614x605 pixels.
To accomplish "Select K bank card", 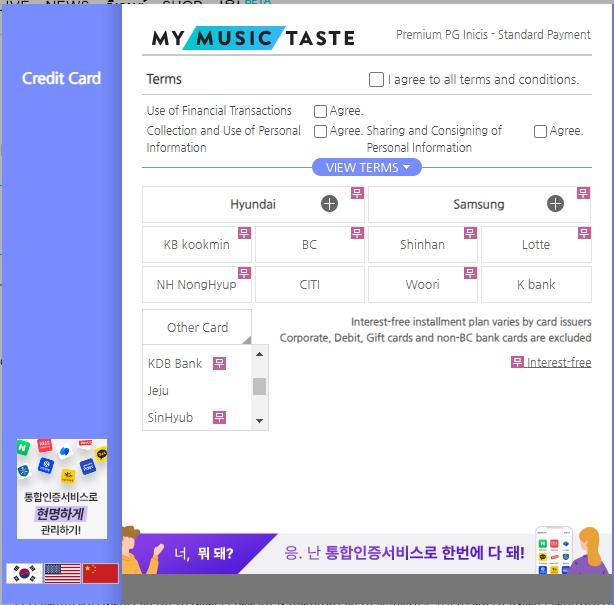I will [x=536, y=285].
